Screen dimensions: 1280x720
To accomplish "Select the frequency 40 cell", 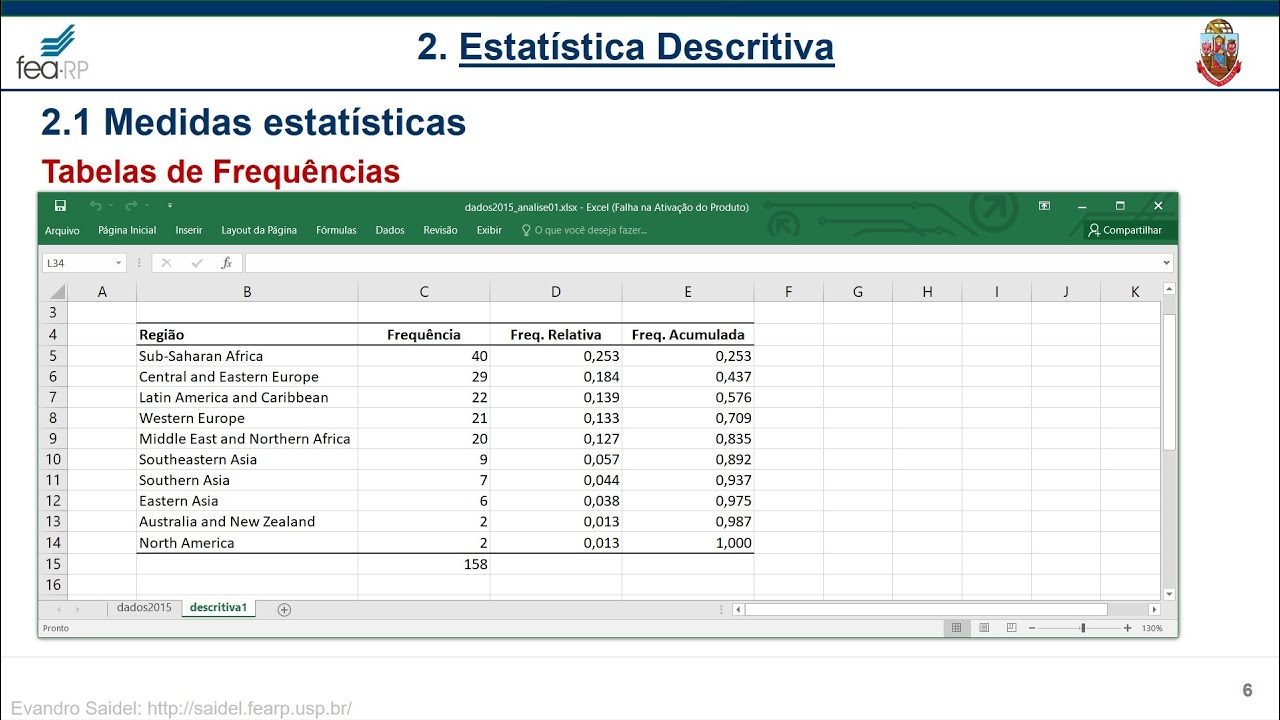I will (x=424, y=356).
